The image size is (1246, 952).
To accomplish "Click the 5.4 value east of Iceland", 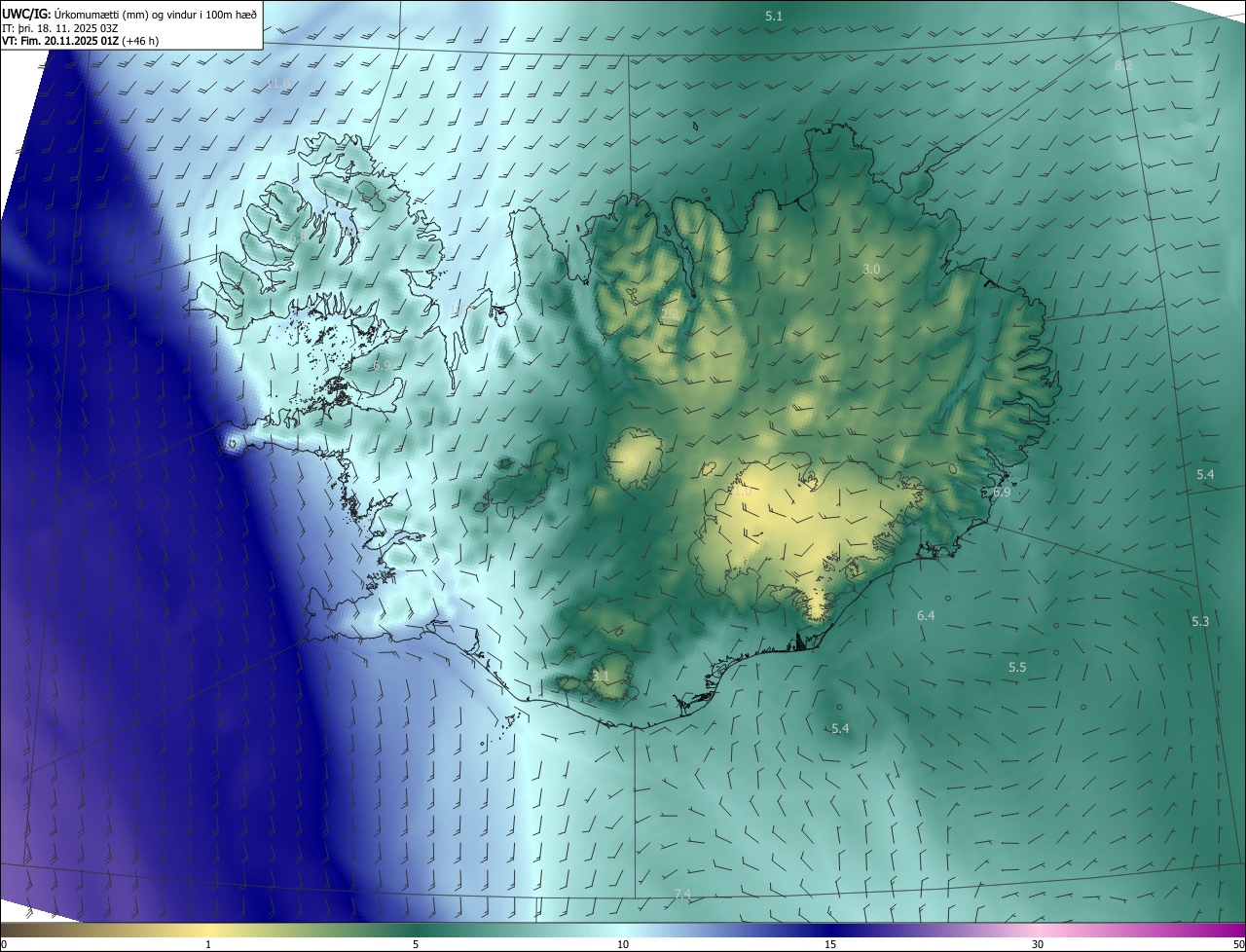I will (x=1205, y=474).
